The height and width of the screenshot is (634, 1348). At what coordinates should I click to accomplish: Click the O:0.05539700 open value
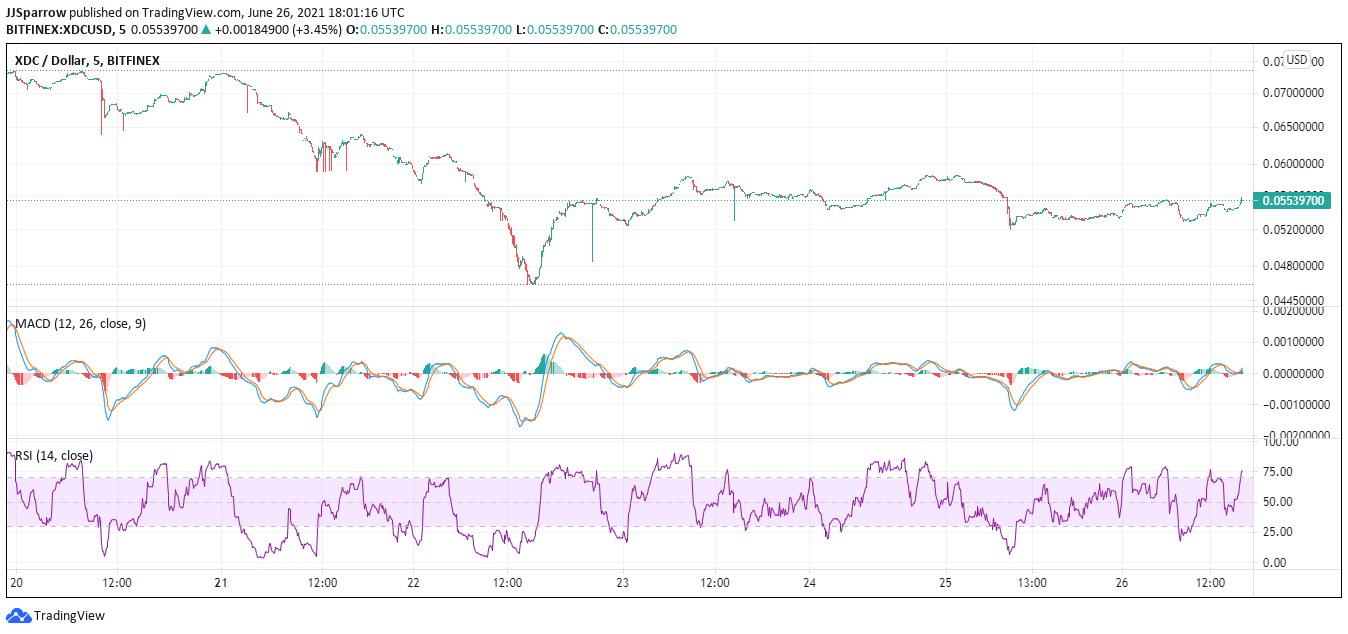[x=387, y=30]
